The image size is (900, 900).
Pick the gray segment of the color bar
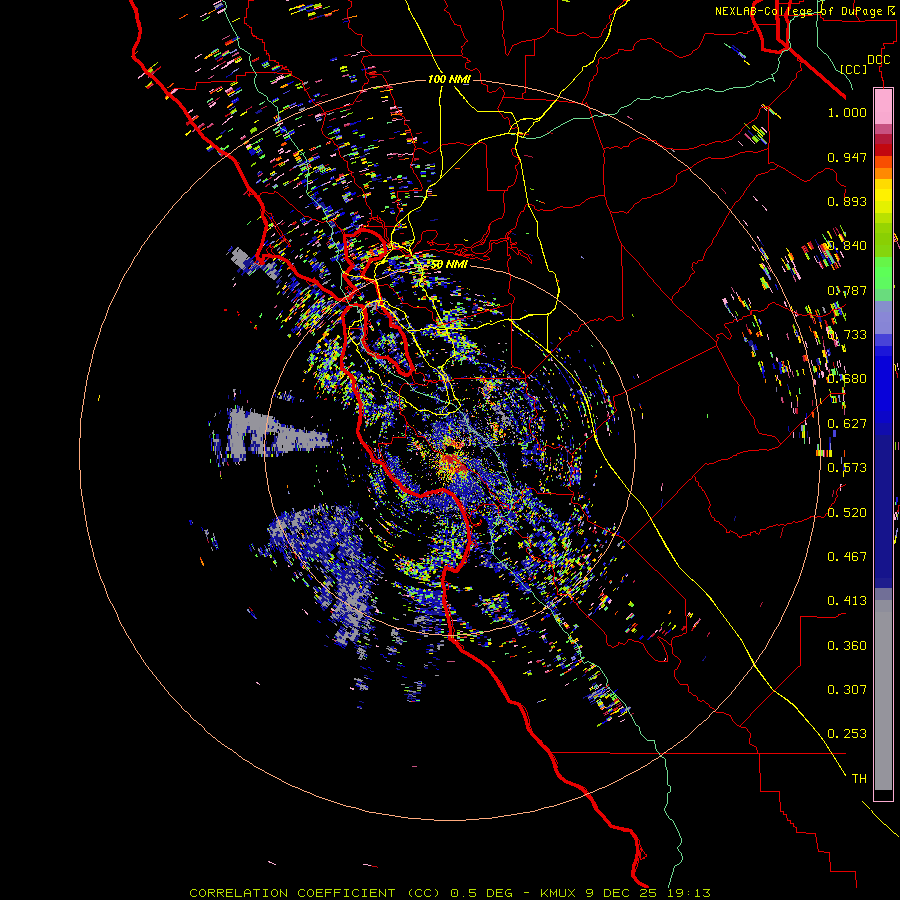coord(883,695)
